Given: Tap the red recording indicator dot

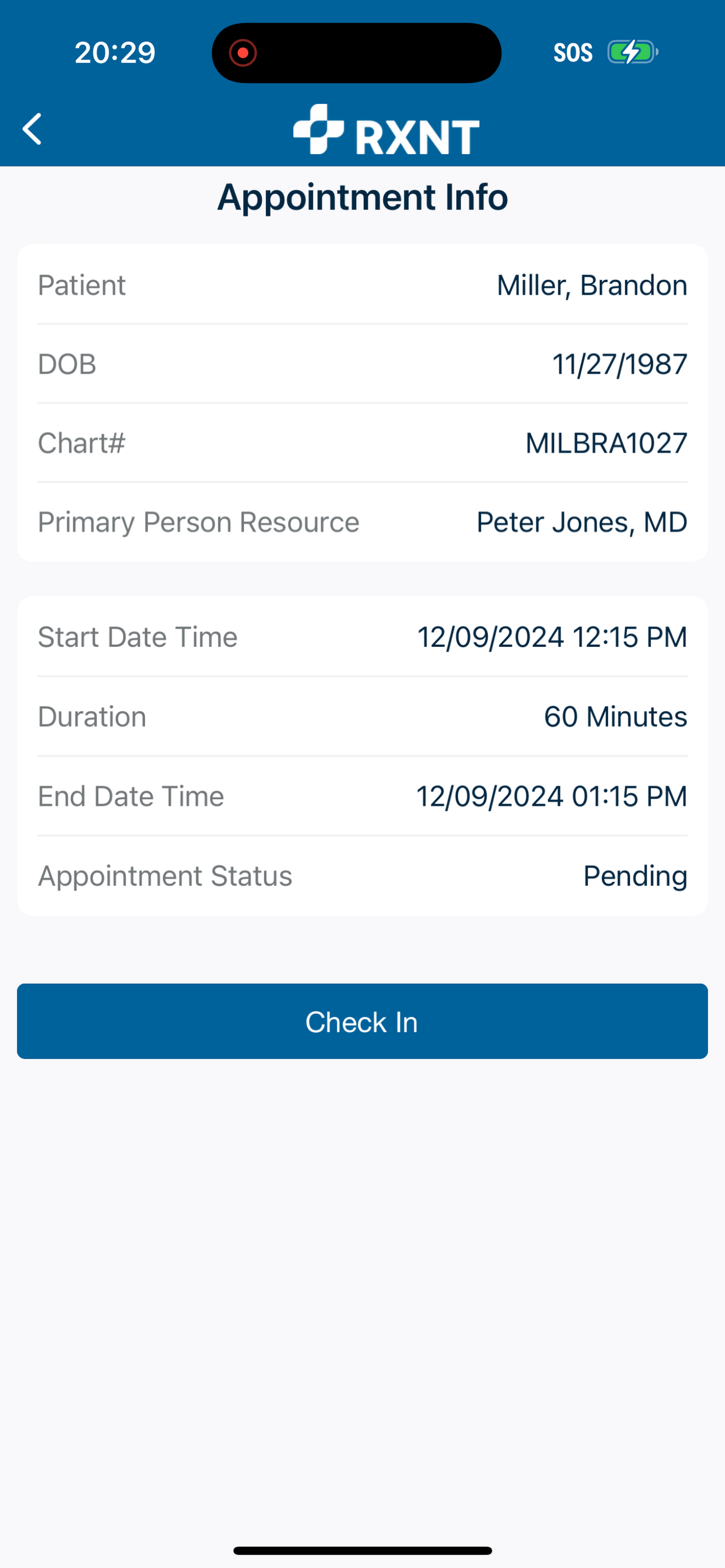Looking at the screenshot, I should point(243,53).
